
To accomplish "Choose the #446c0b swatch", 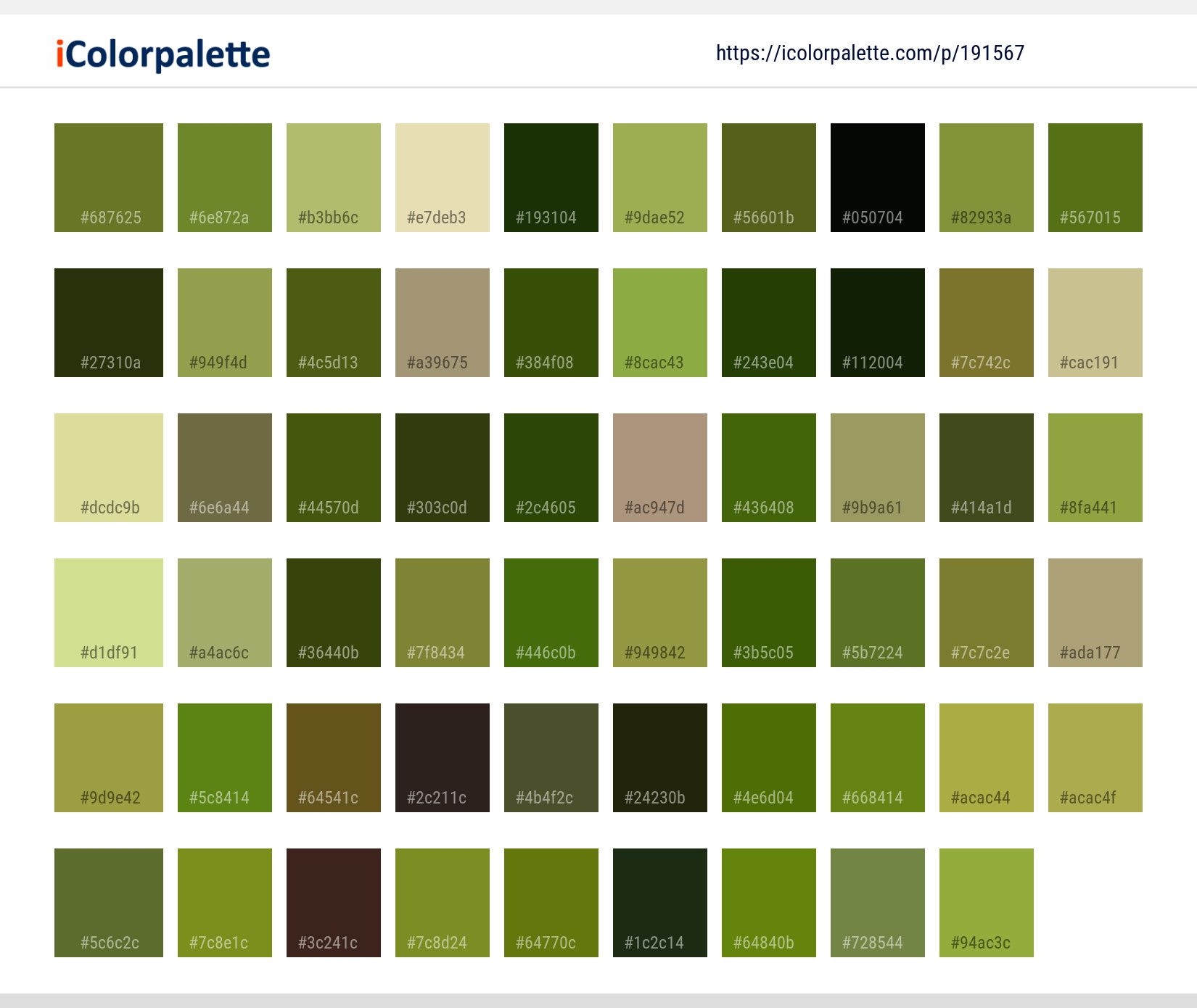I will tap(551, 613).
